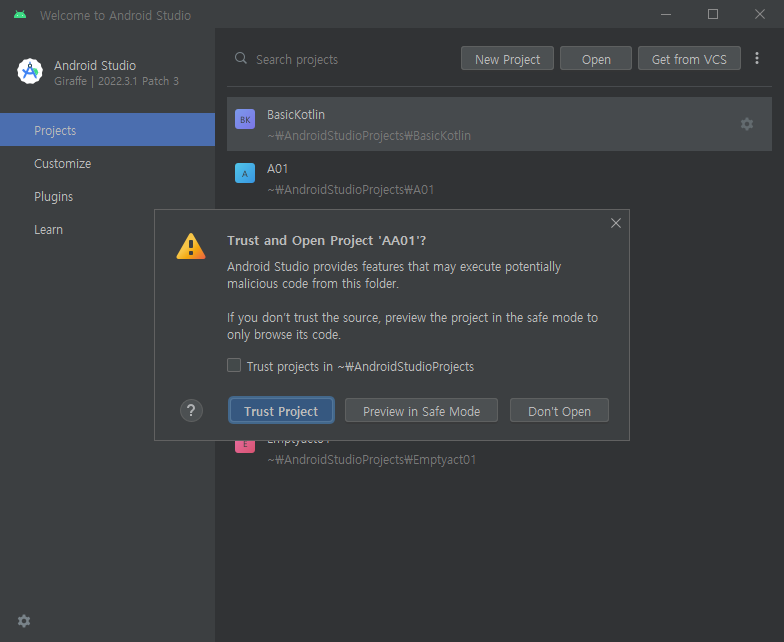Click the BasicKotlin project gear icon
The image size is (784, 642).
(747, 124)
